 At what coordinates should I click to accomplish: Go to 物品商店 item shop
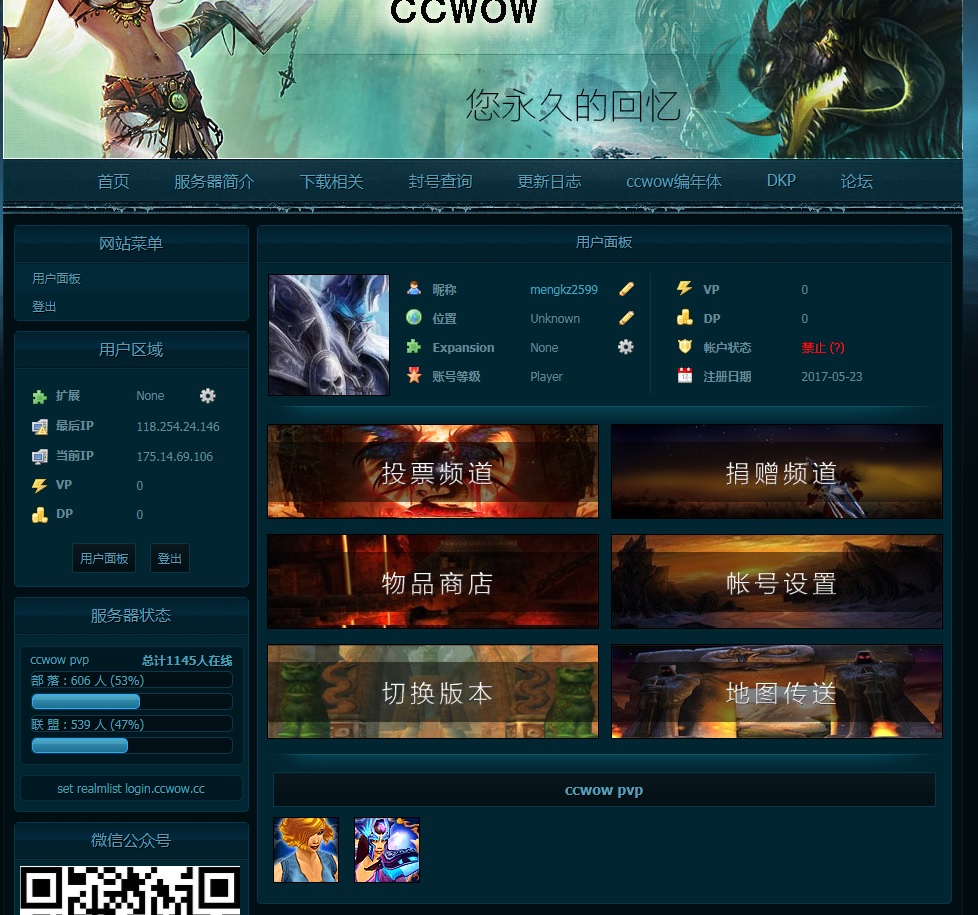pos(433,582)
